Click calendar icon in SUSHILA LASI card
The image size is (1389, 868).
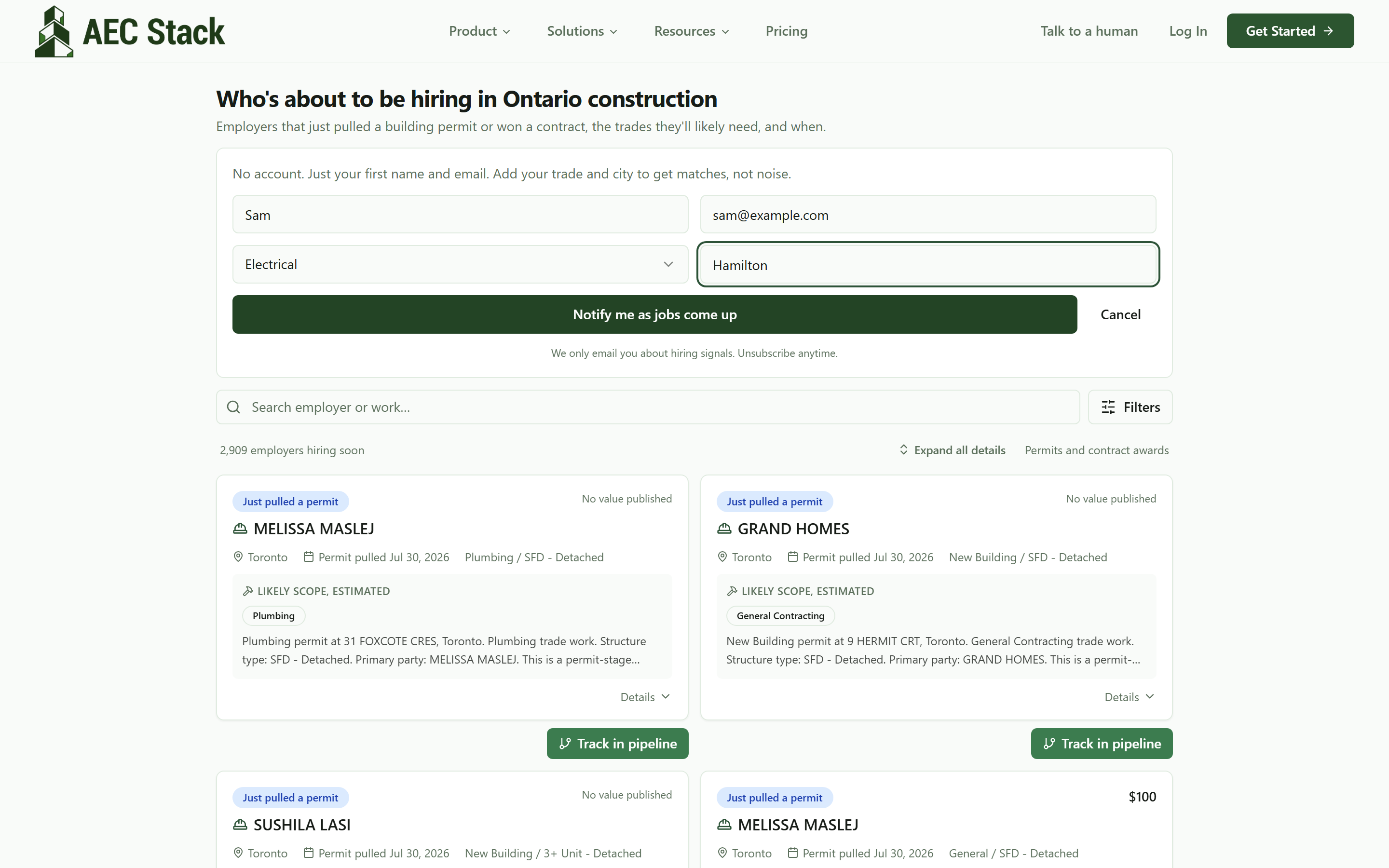pyautogui.click(x=308, y=853)
